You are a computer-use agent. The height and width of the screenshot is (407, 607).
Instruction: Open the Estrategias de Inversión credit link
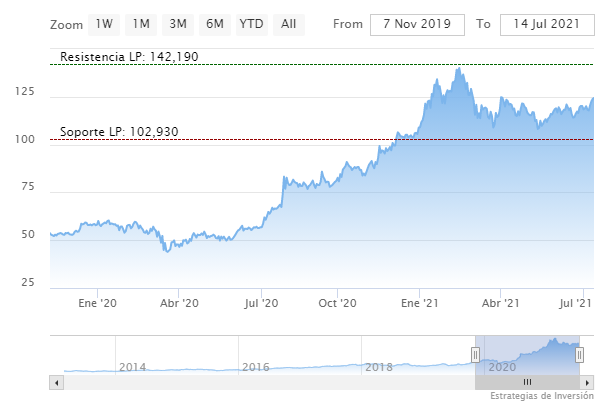pyautogui.click(x=540, y=398)
